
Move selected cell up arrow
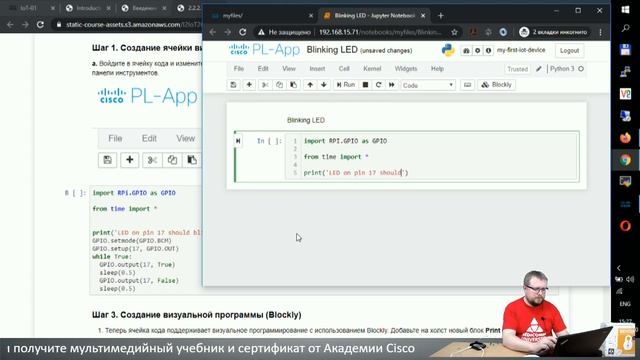tap(310, 85)
